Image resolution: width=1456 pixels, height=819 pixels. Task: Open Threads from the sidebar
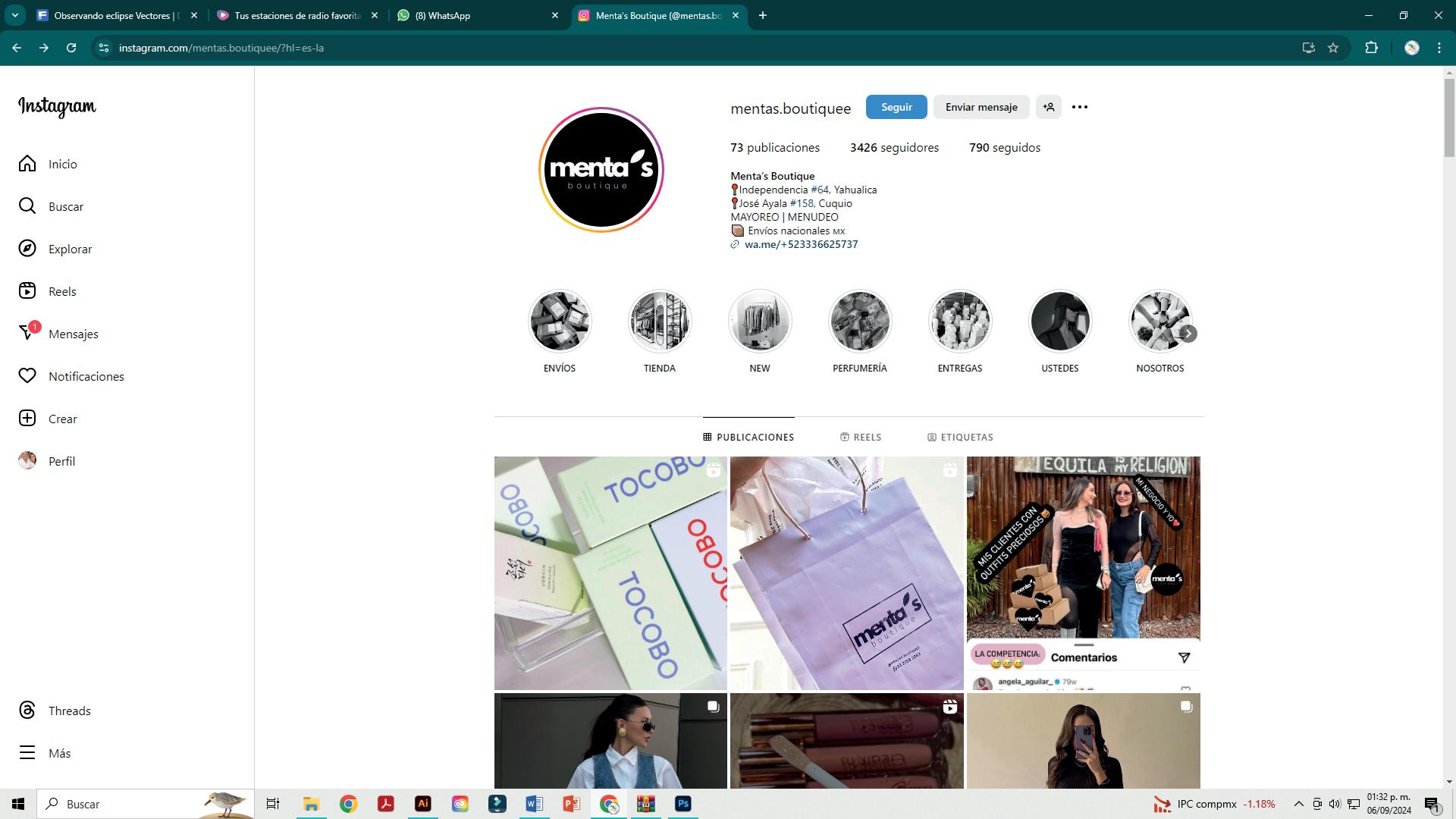pos(69,711)
